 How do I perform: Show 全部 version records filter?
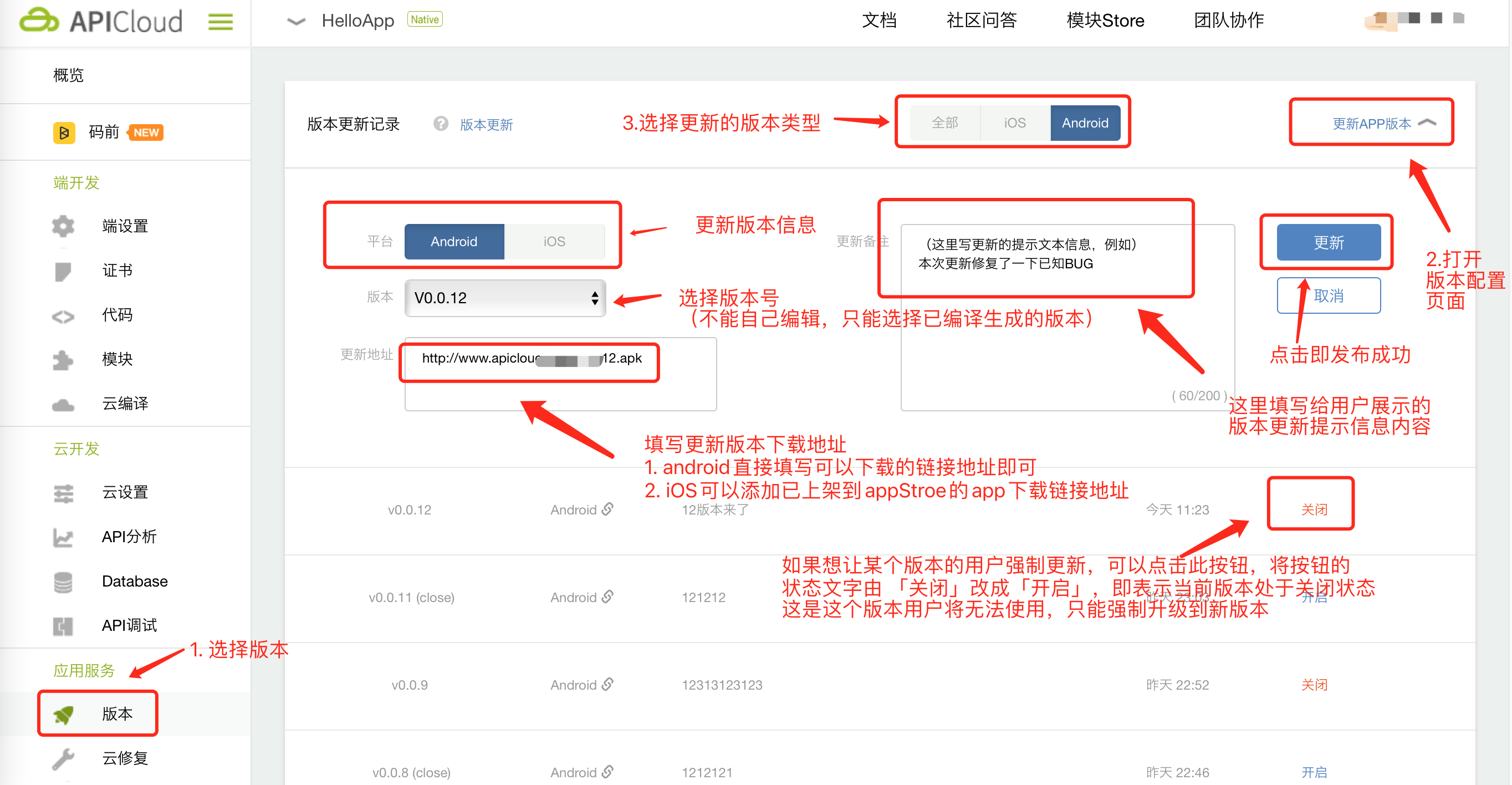944,123
